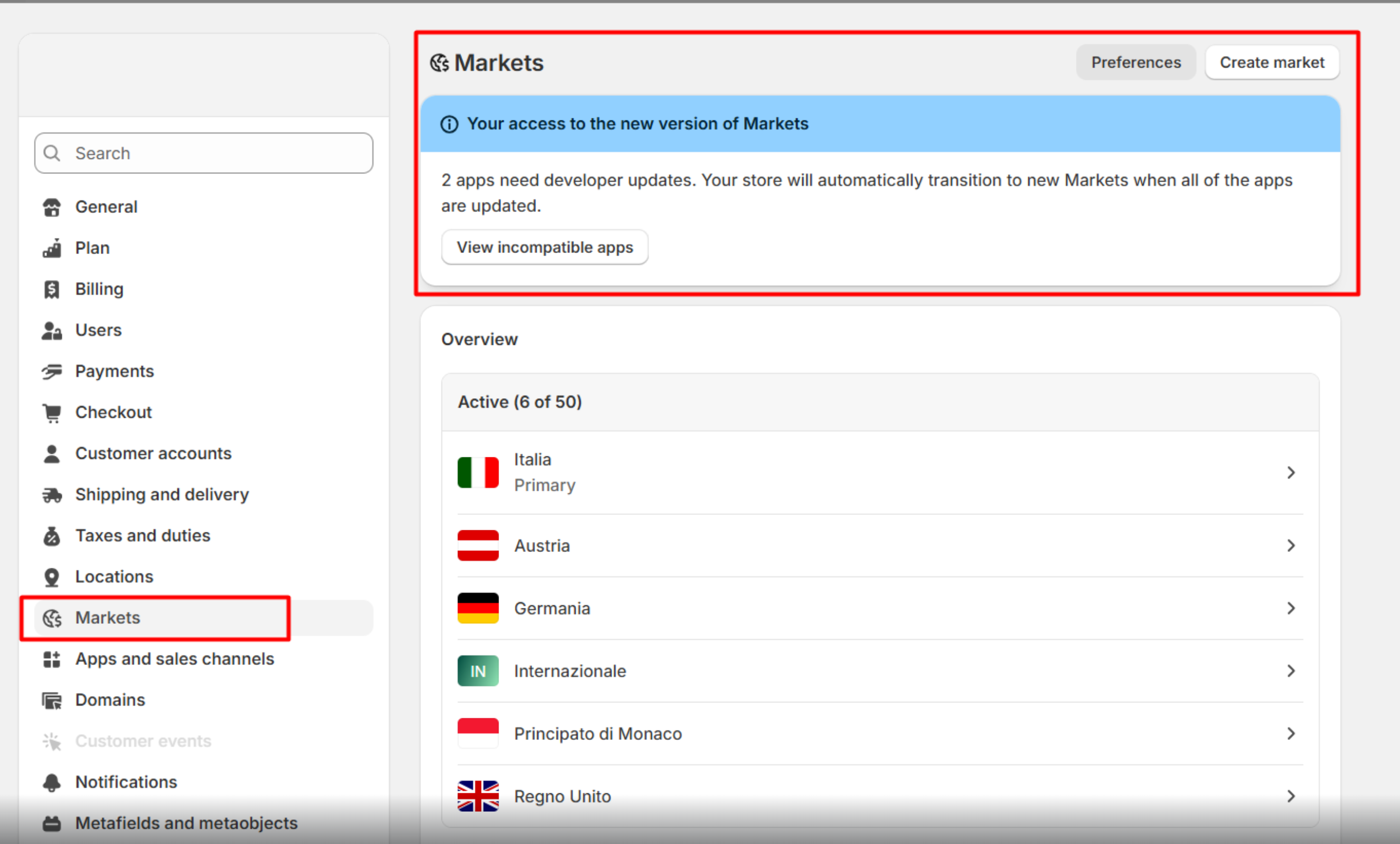The height and width of the screenshot is (844, 1400).
Task: Expand the Austria market row chevron
Action: coord(1290,546)
